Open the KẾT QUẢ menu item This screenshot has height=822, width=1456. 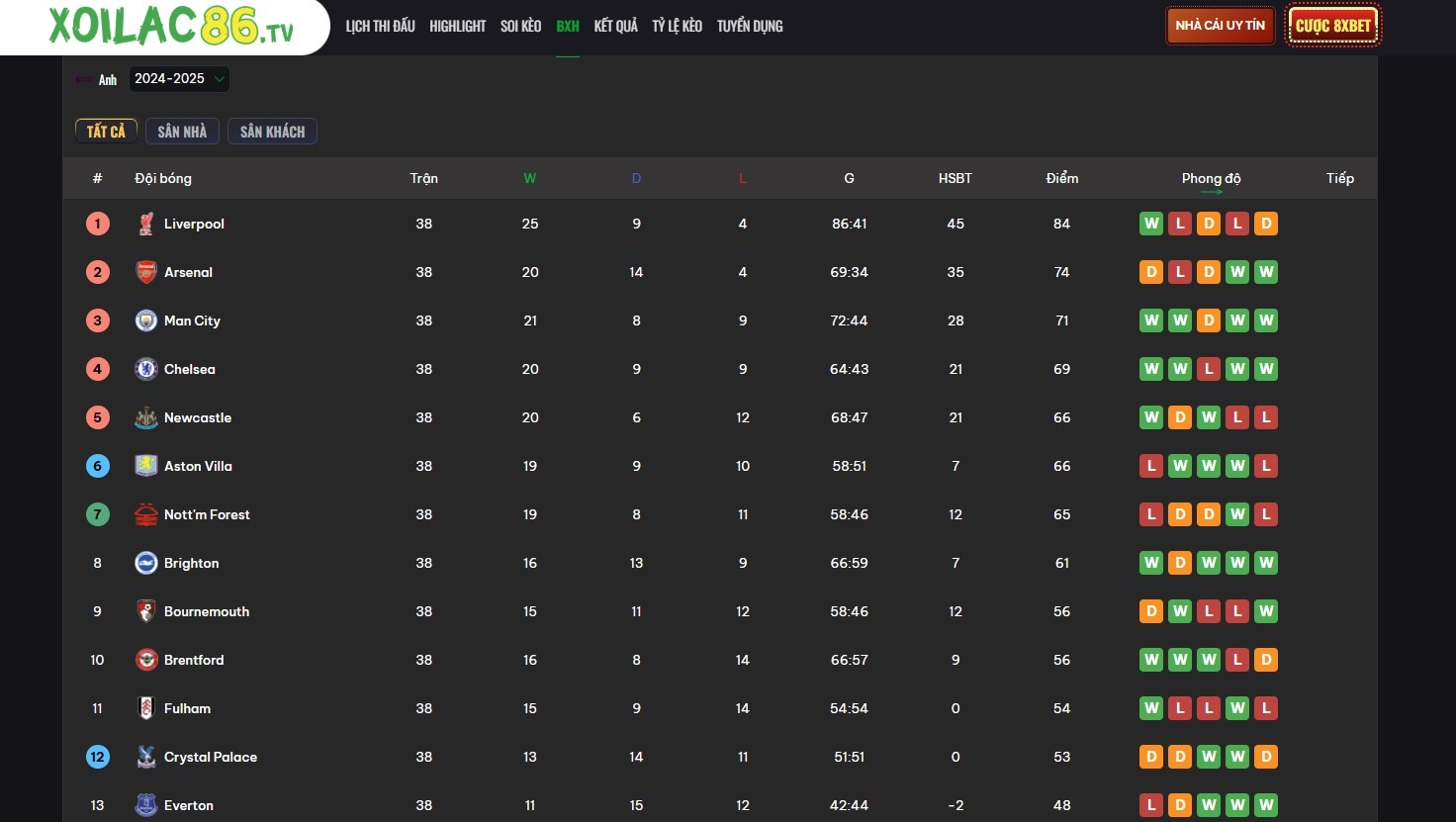pyautogui.click(x=616, y=26)
